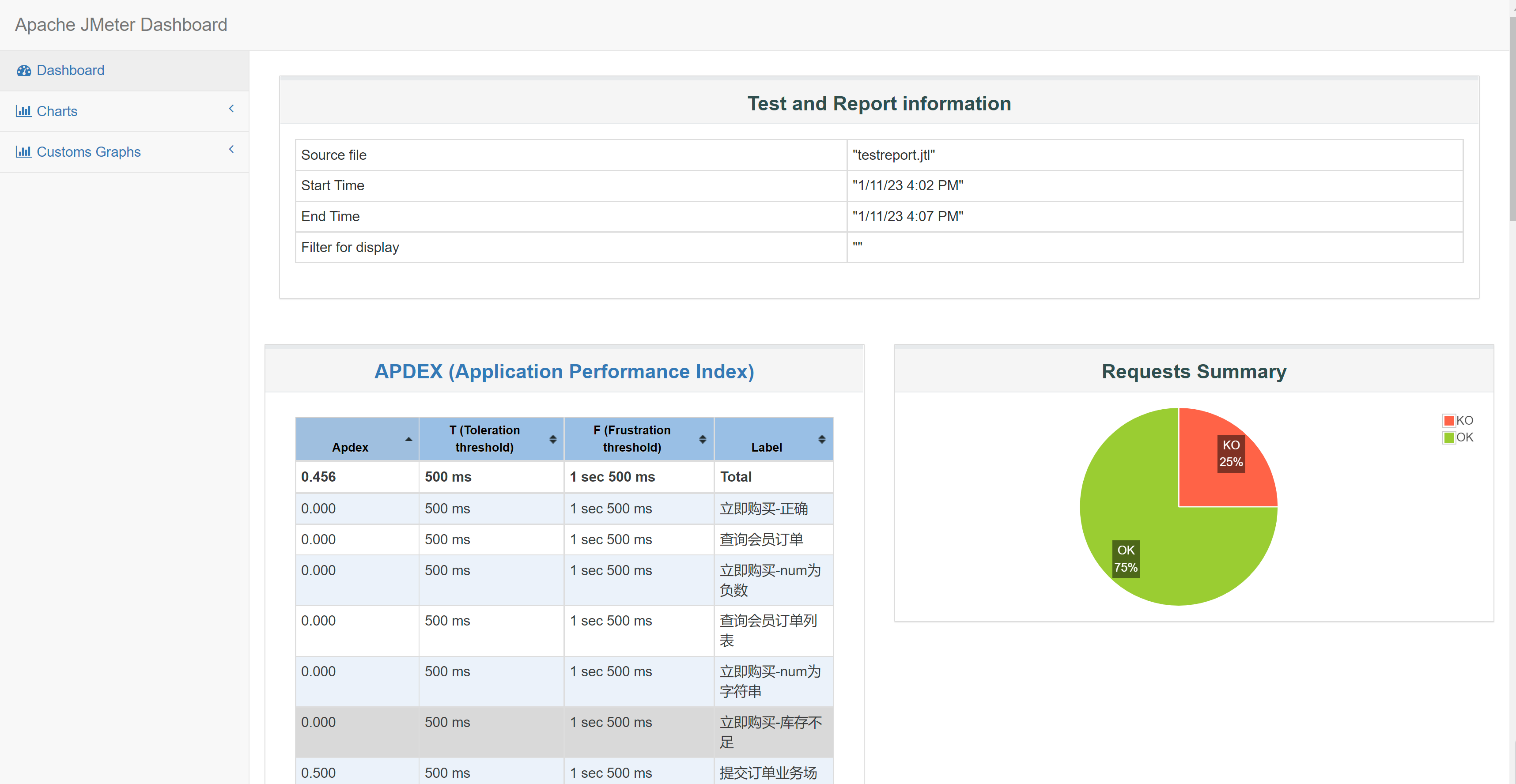Open the Customs Graphs sidebar menu
The width and height of the screenshot is (1516, 784).
point(89,152)
